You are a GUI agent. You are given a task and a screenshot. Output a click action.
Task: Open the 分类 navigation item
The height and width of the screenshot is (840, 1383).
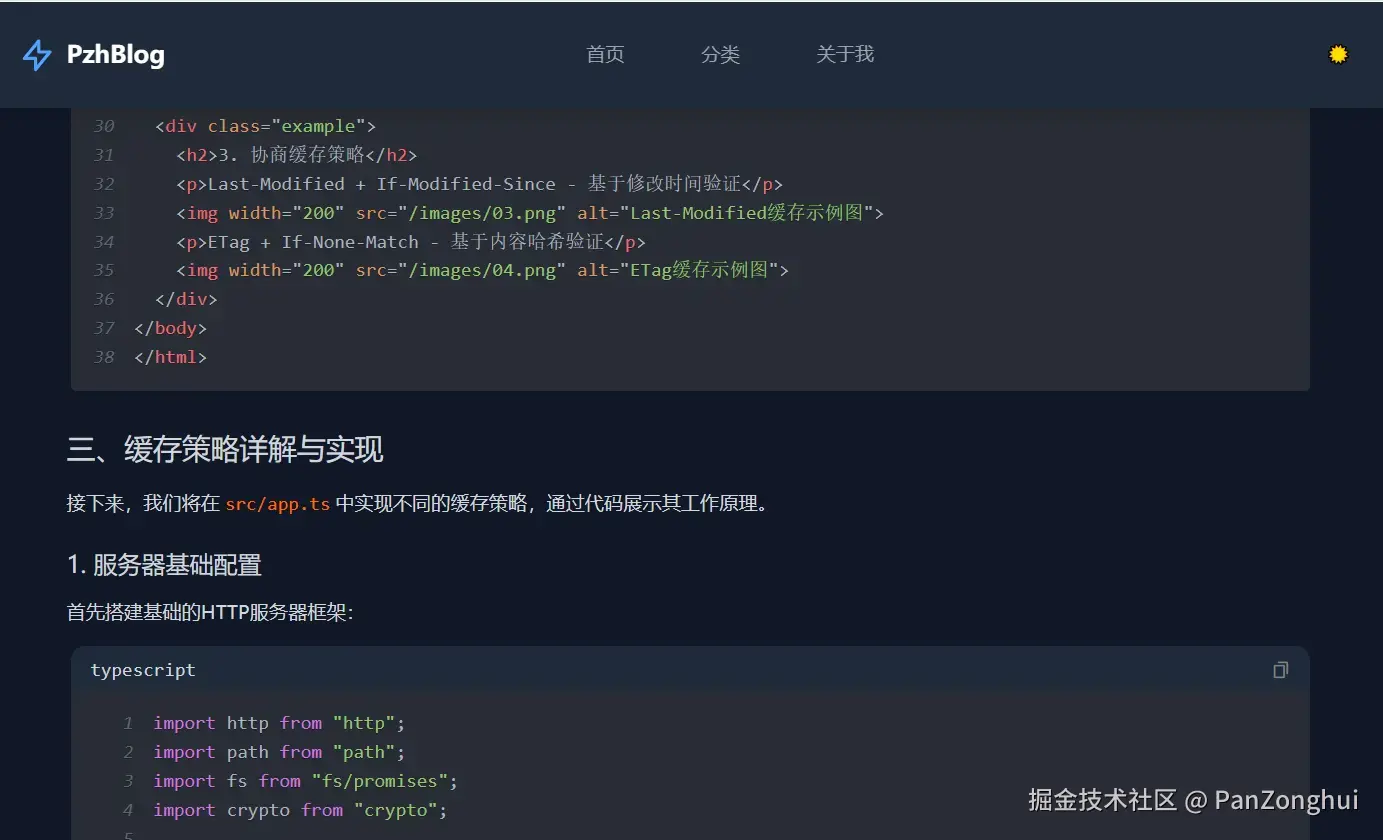721,55
